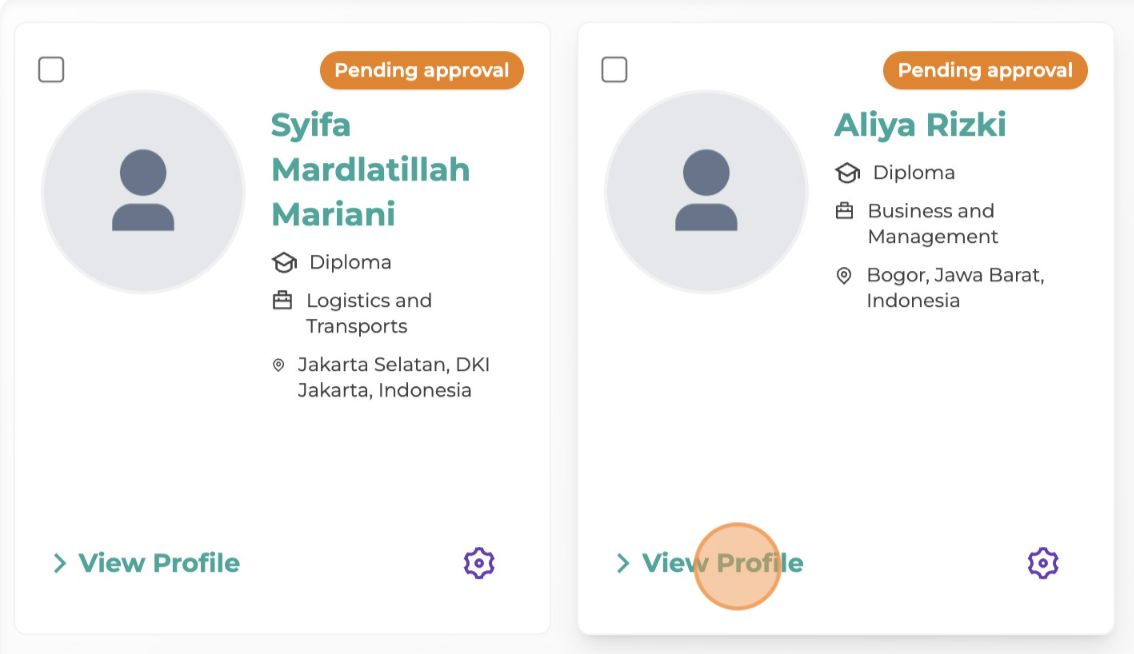Tick the checkbox on Syifa Mardlatillah's card
The height and width of the screenshot is (654, 1134).
click(x=51, y=70)
